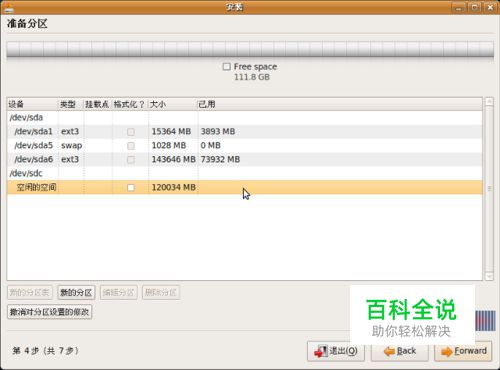Sort by the 挂载点 column header

98,104
